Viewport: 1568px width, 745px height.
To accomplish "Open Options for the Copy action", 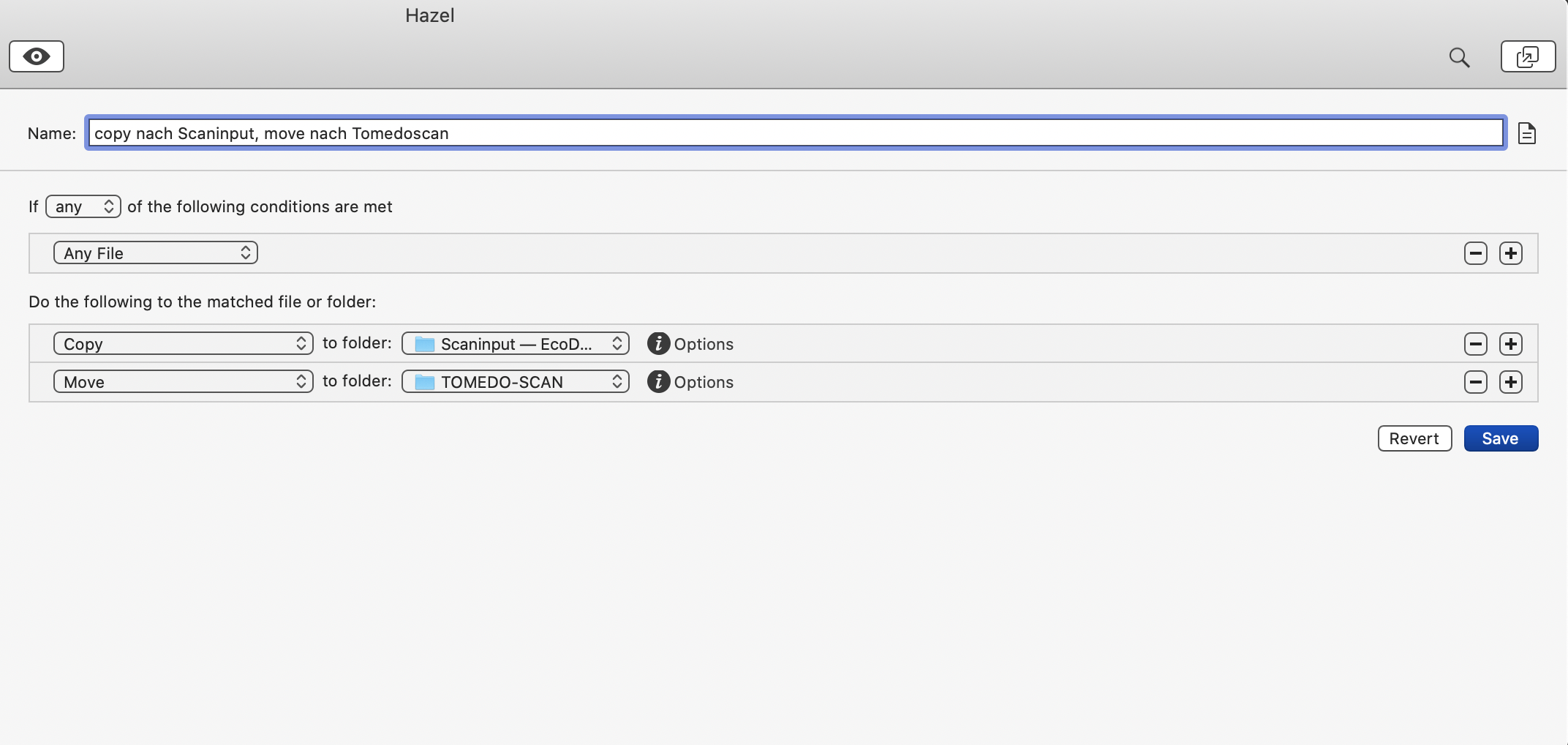I will coord(690,344).
